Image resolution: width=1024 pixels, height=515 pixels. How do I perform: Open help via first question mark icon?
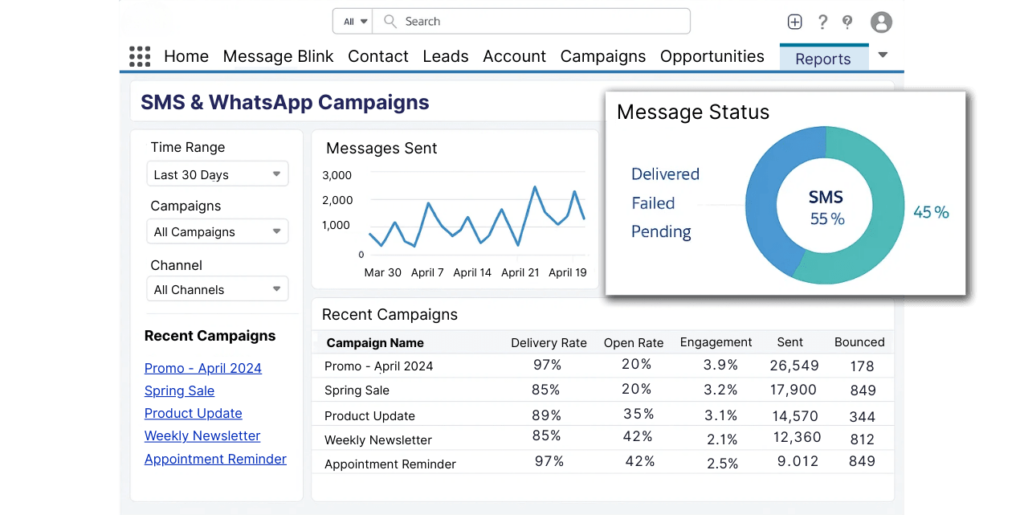(x=822, y=22)
